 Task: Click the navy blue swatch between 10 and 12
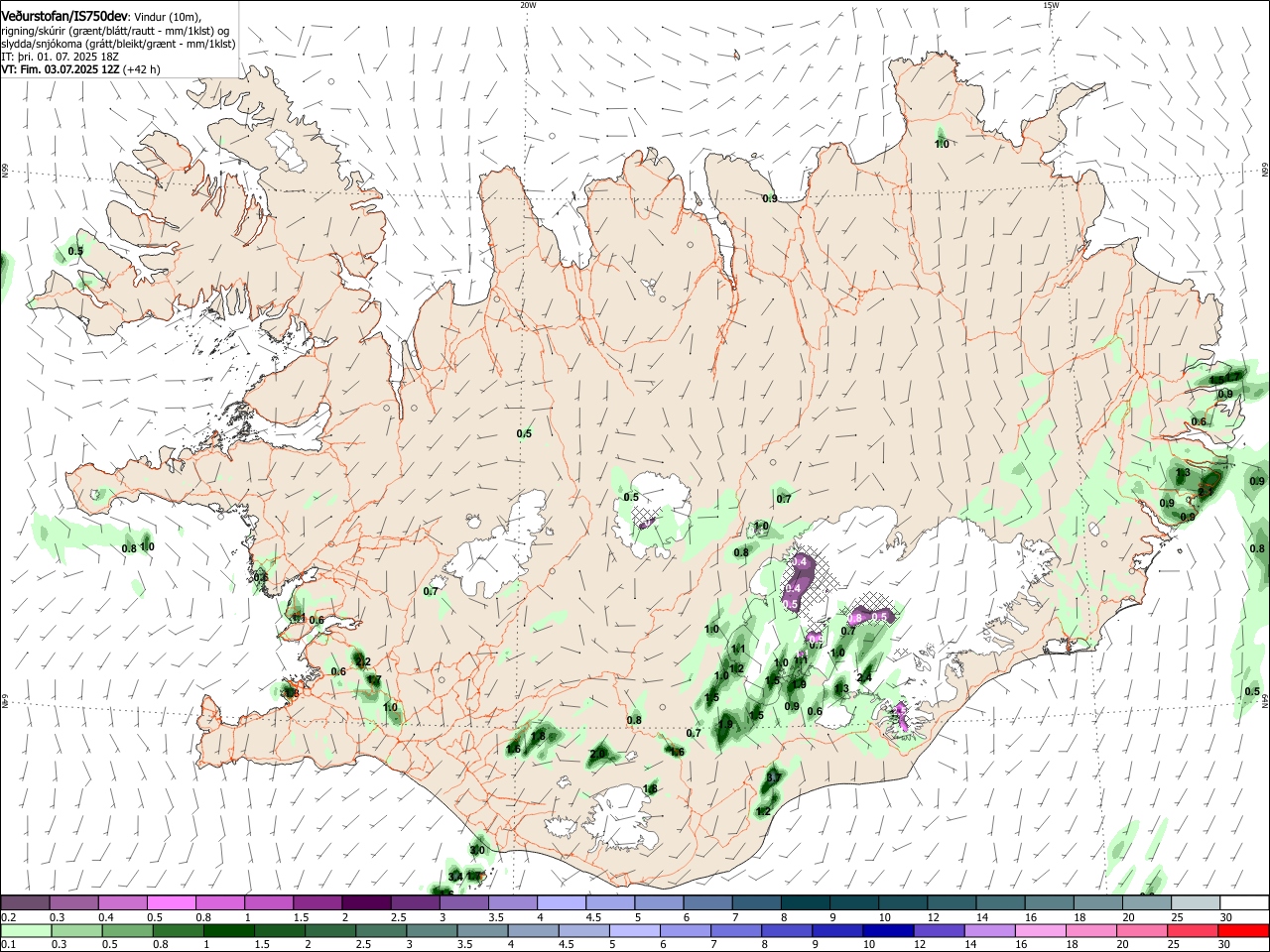[x=888, y=930]
